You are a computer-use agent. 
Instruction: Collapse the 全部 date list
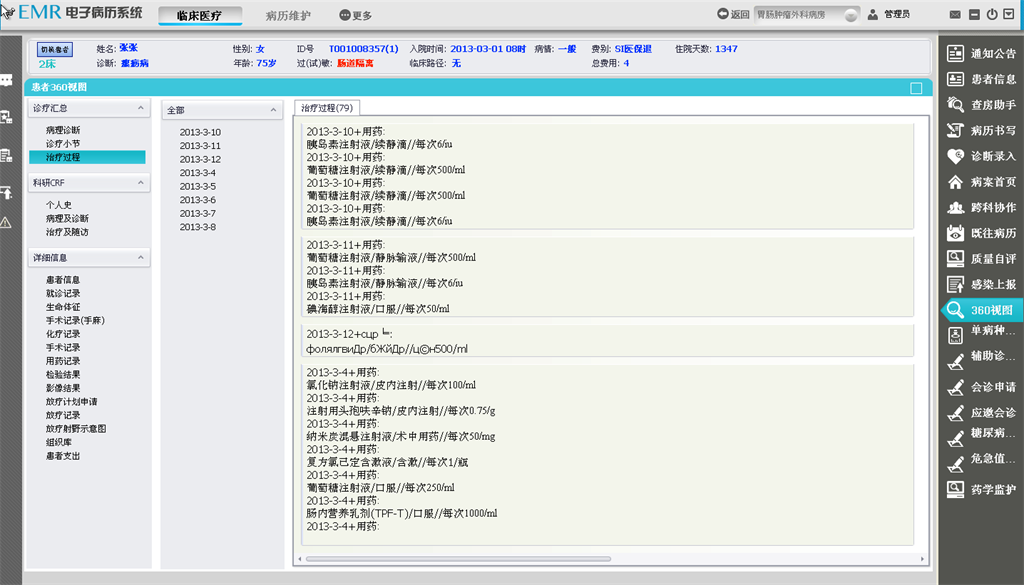click(x=273, y=111)
